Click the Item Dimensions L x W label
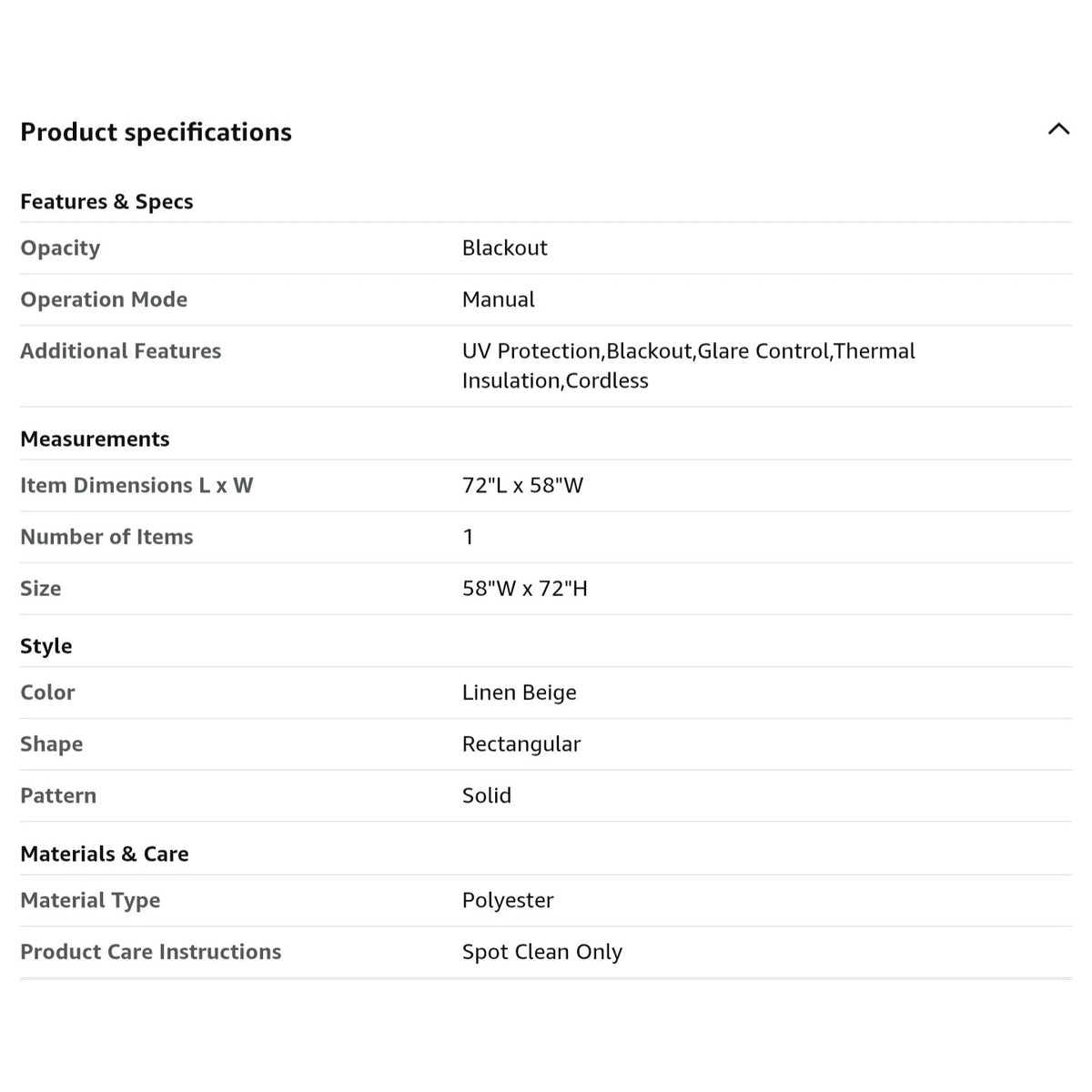1092x1092 pixels. 136,486
